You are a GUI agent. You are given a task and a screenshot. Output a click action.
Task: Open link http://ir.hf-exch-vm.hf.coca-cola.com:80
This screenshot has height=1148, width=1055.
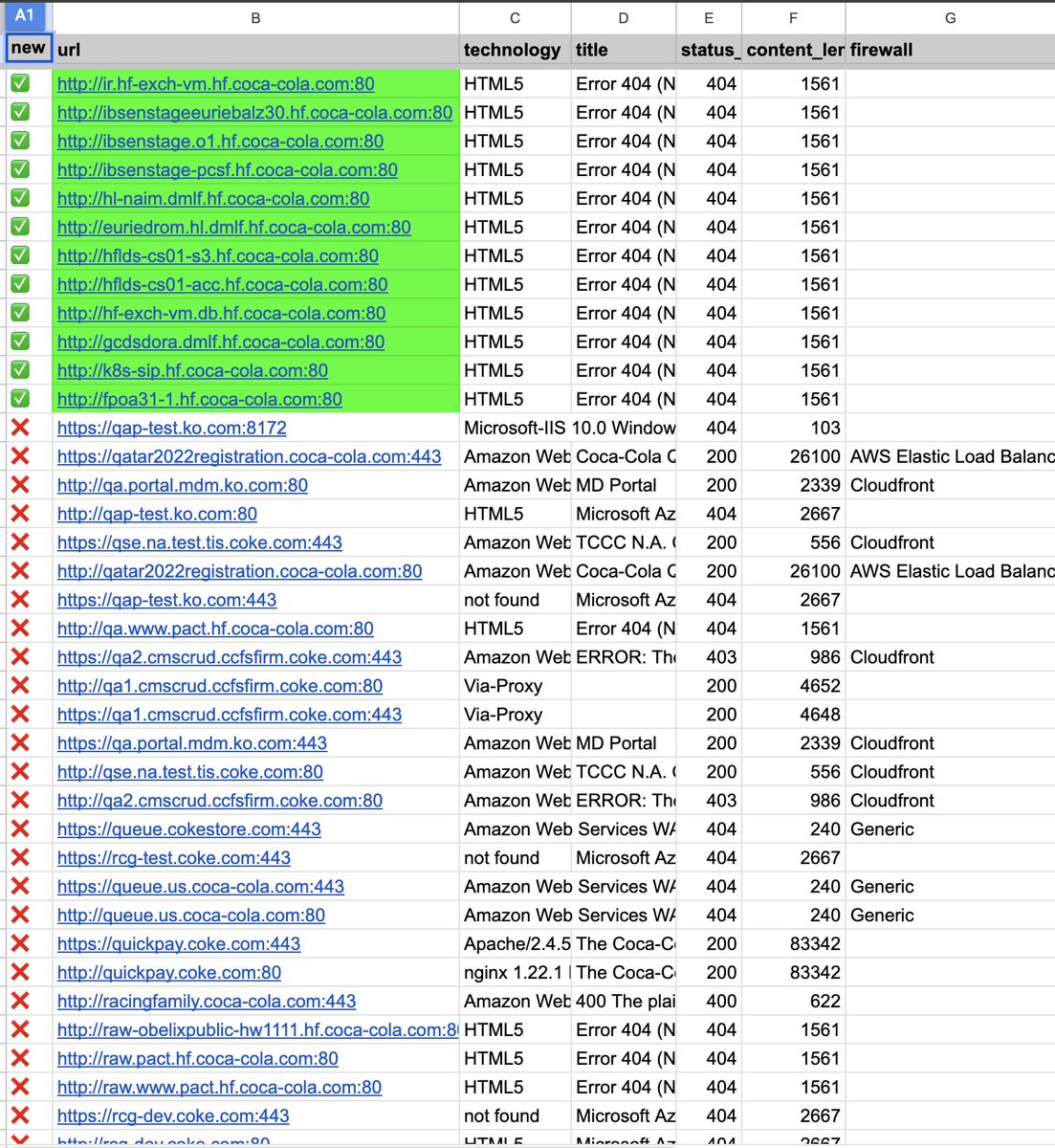[216, 84]
